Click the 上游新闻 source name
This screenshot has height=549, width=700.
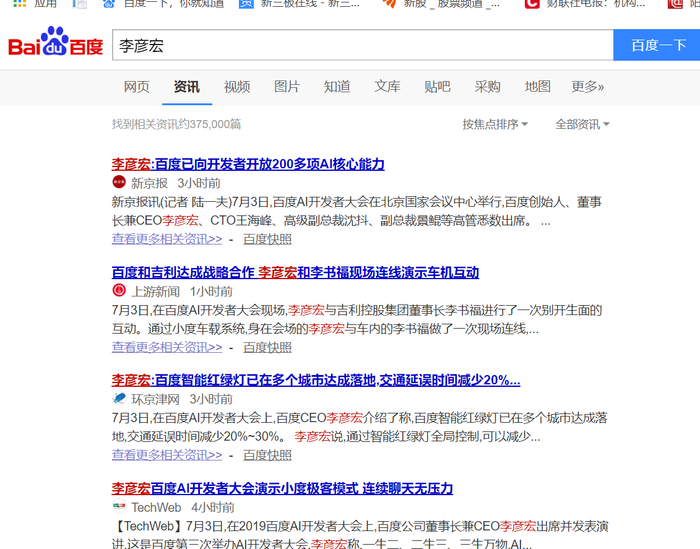click(x=155, y=291)
